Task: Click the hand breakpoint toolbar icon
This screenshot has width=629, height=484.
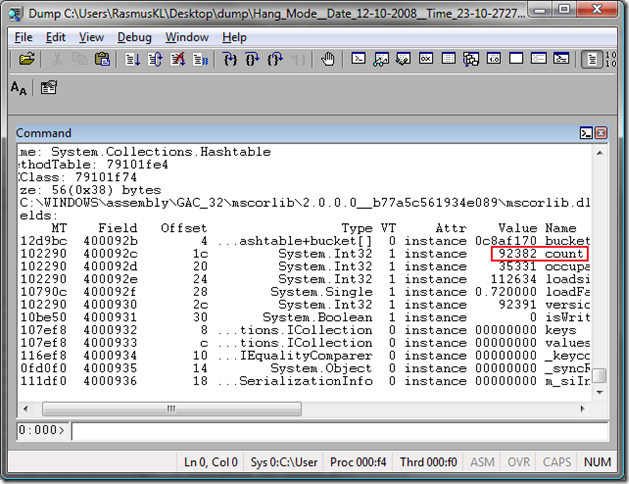Action: point(328,59)
